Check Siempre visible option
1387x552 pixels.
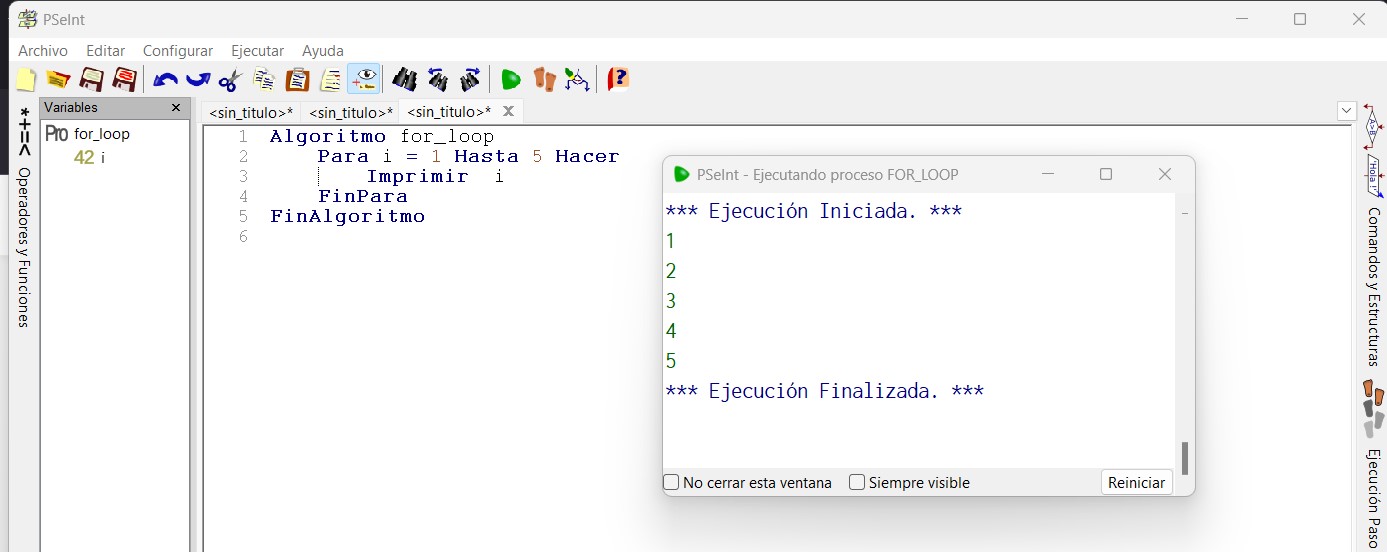(x=857, y=482)
